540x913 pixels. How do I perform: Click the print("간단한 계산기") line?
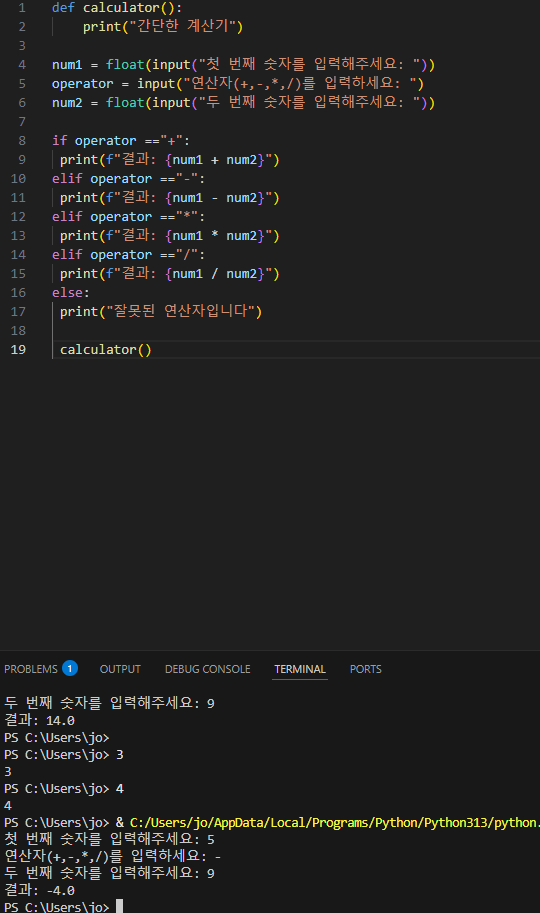(163, 26)
